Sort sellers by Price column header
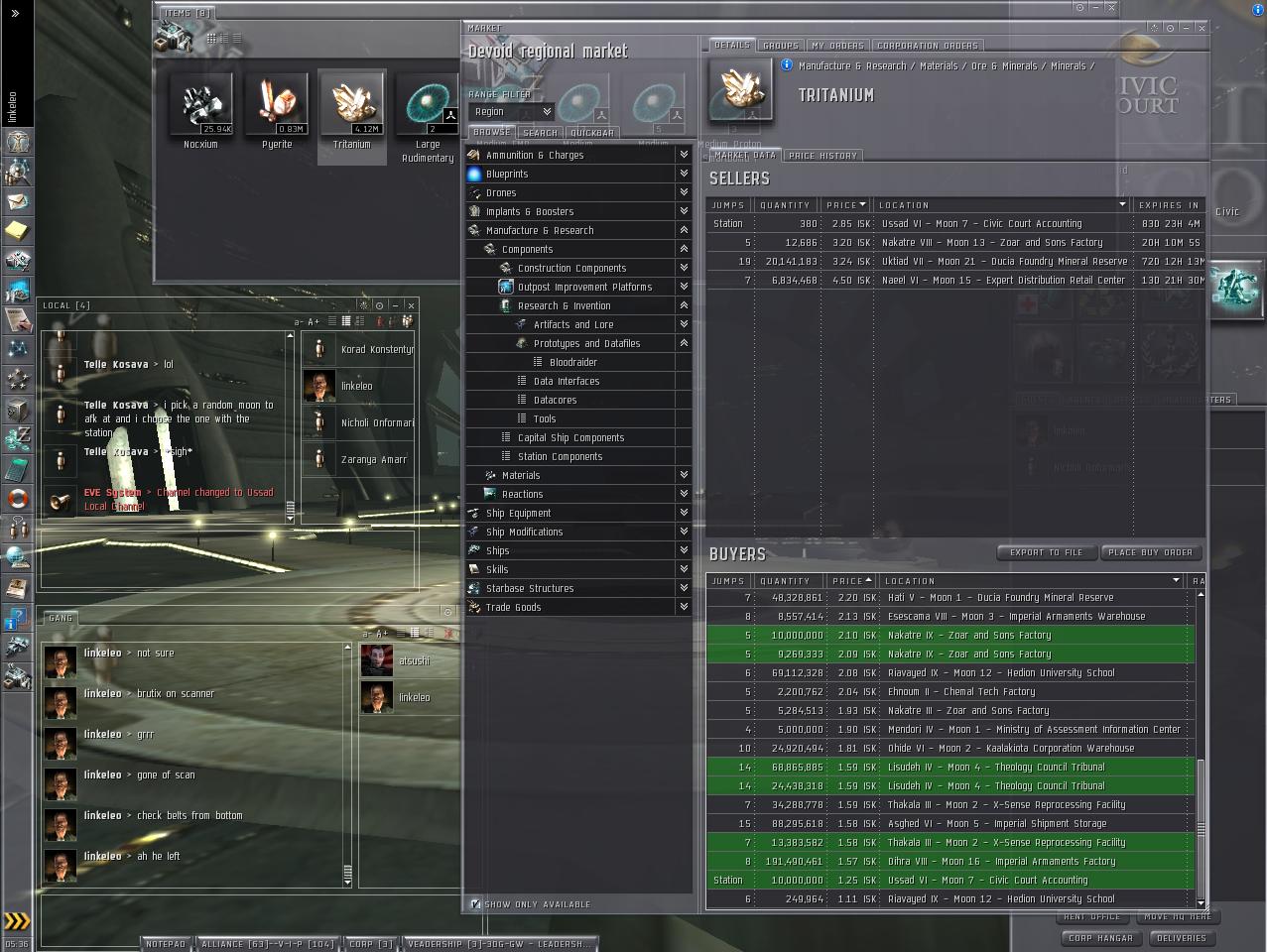 844,205
